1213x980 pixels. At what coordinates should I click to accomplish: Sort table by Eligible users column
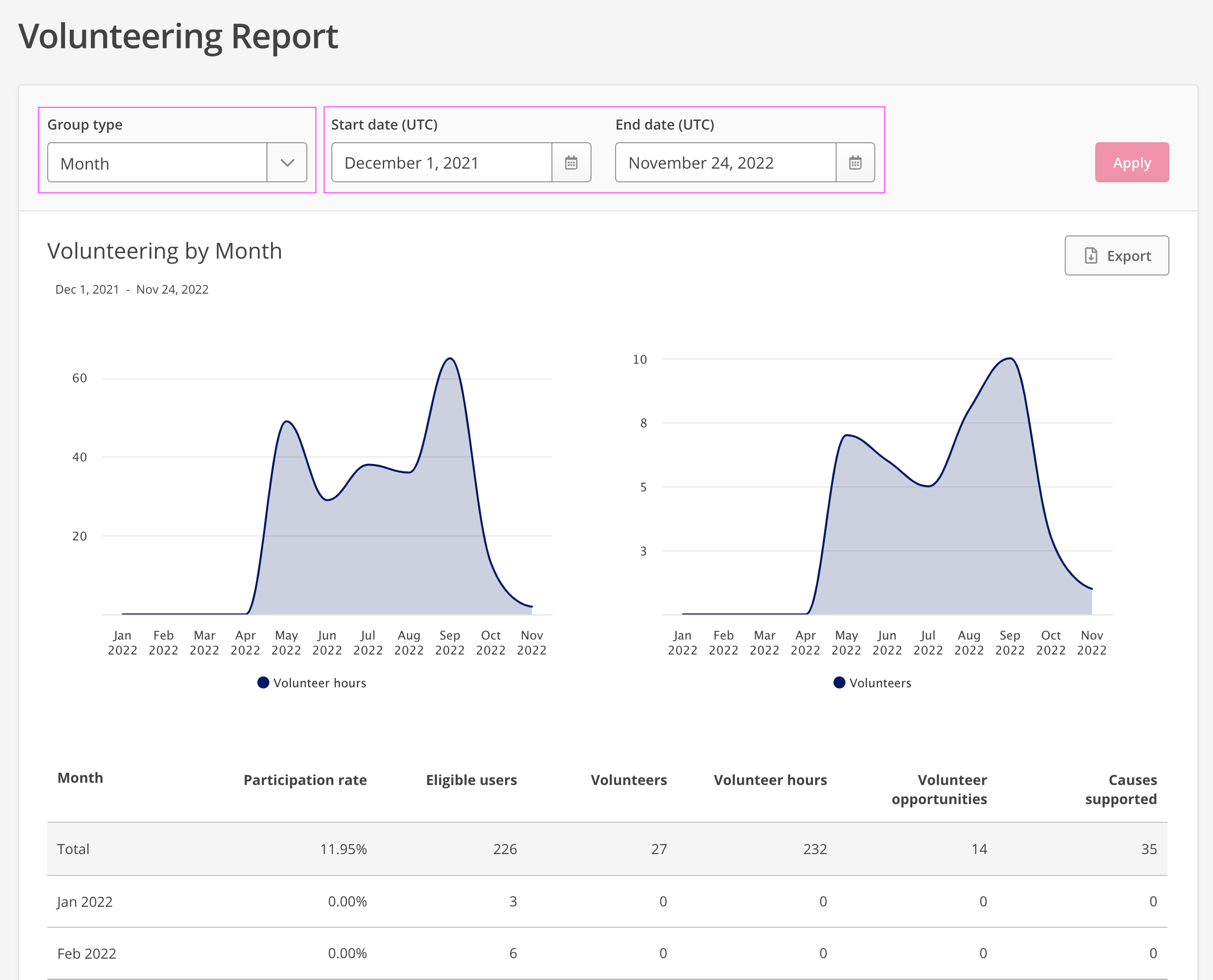coord(471,780)
